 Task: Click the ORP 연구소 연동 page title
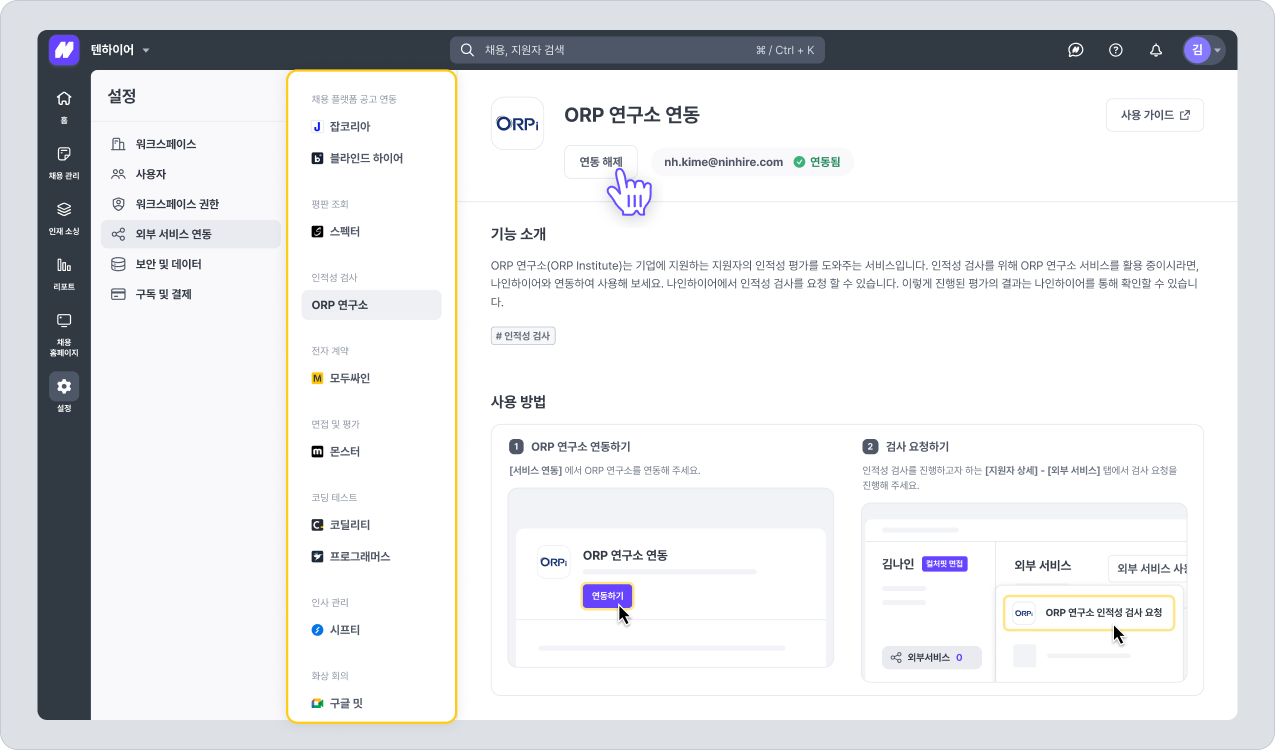pos(632,115)
